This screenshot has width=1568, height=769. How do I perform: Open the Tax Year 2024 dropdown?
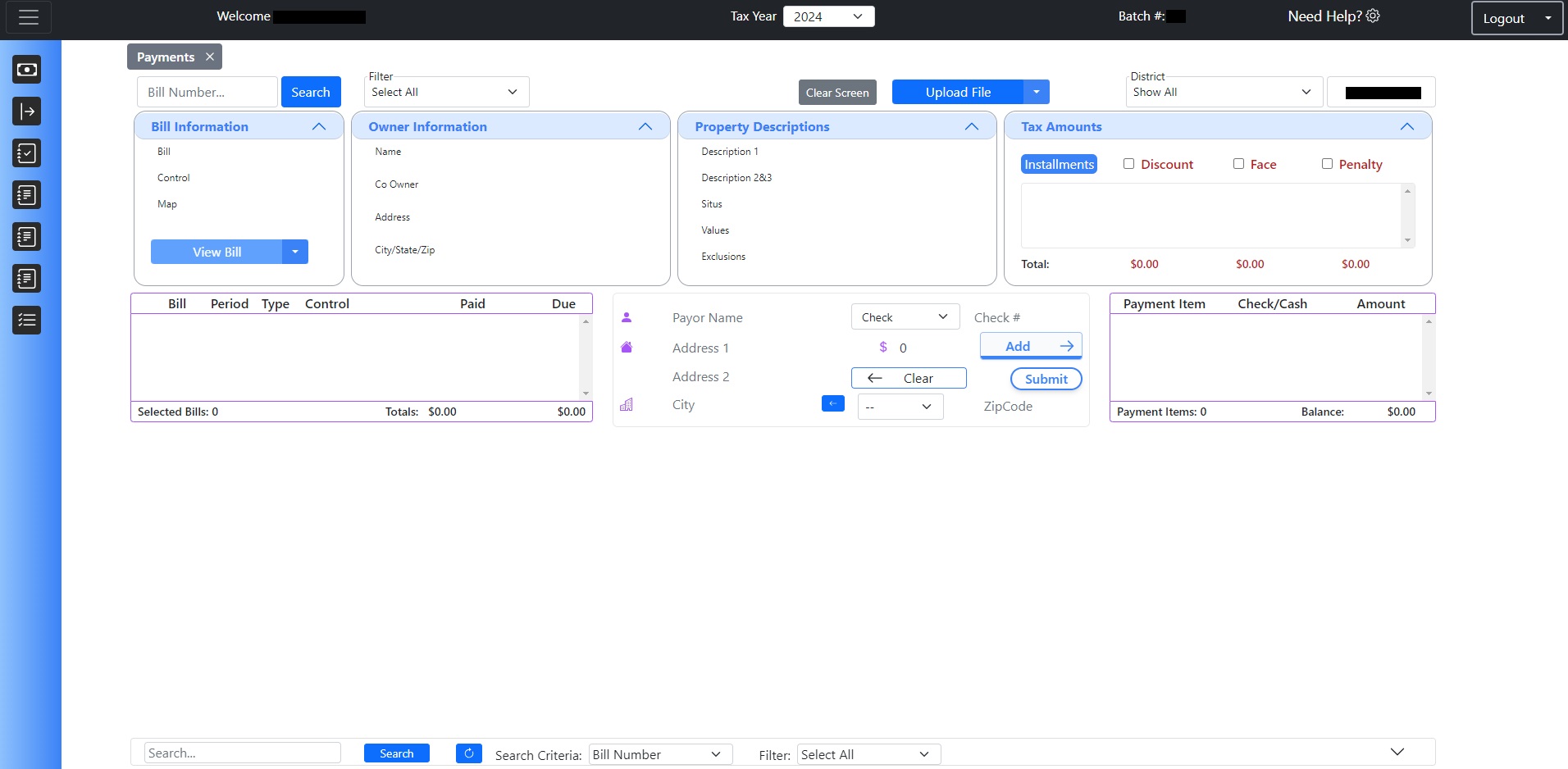pos(829,16)
